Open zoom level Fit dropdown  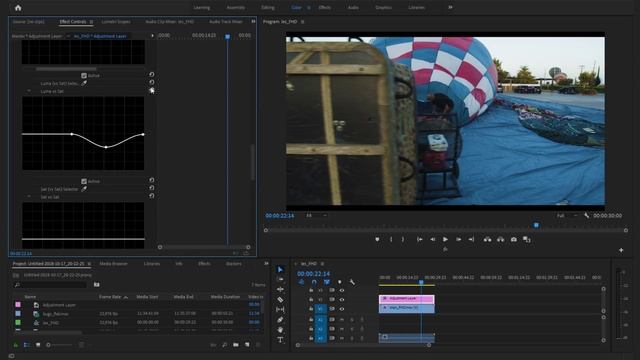click(317, 216)
